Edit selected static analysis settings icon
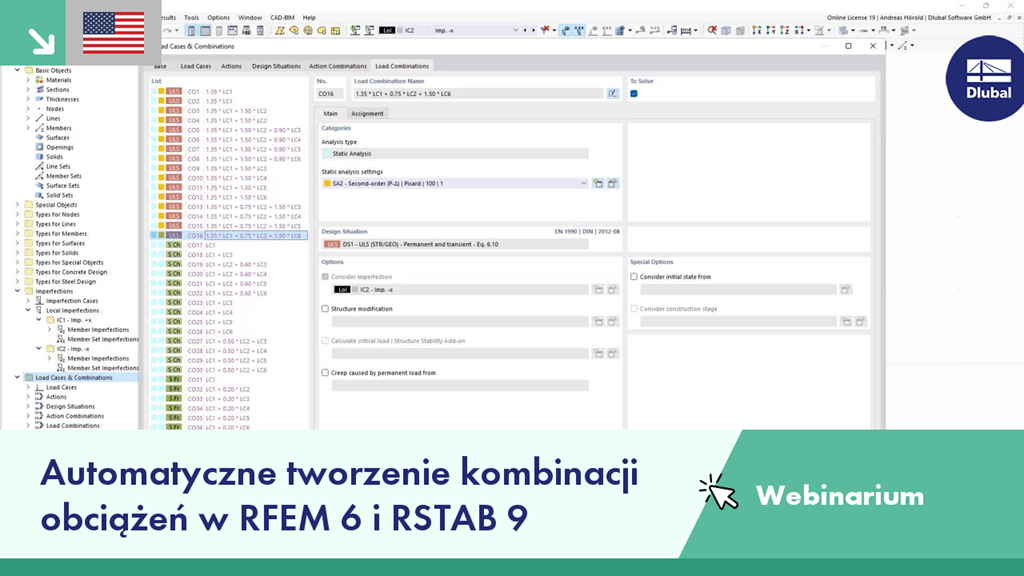Screen dimensions: 1024x576 tap(613, 184)
